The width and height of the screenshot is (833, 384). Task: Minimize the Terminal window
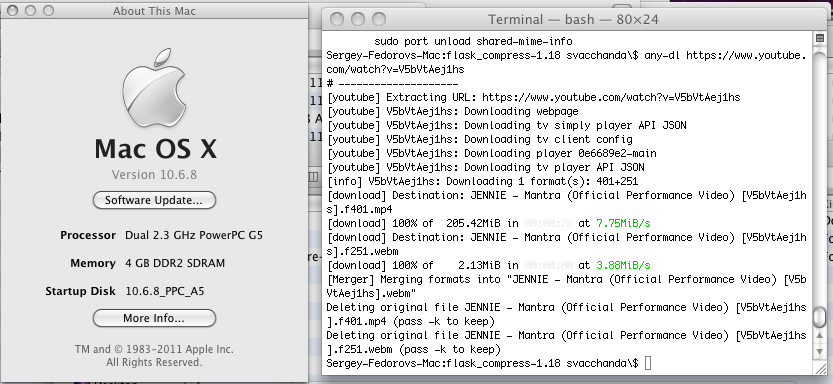point(358,19)
